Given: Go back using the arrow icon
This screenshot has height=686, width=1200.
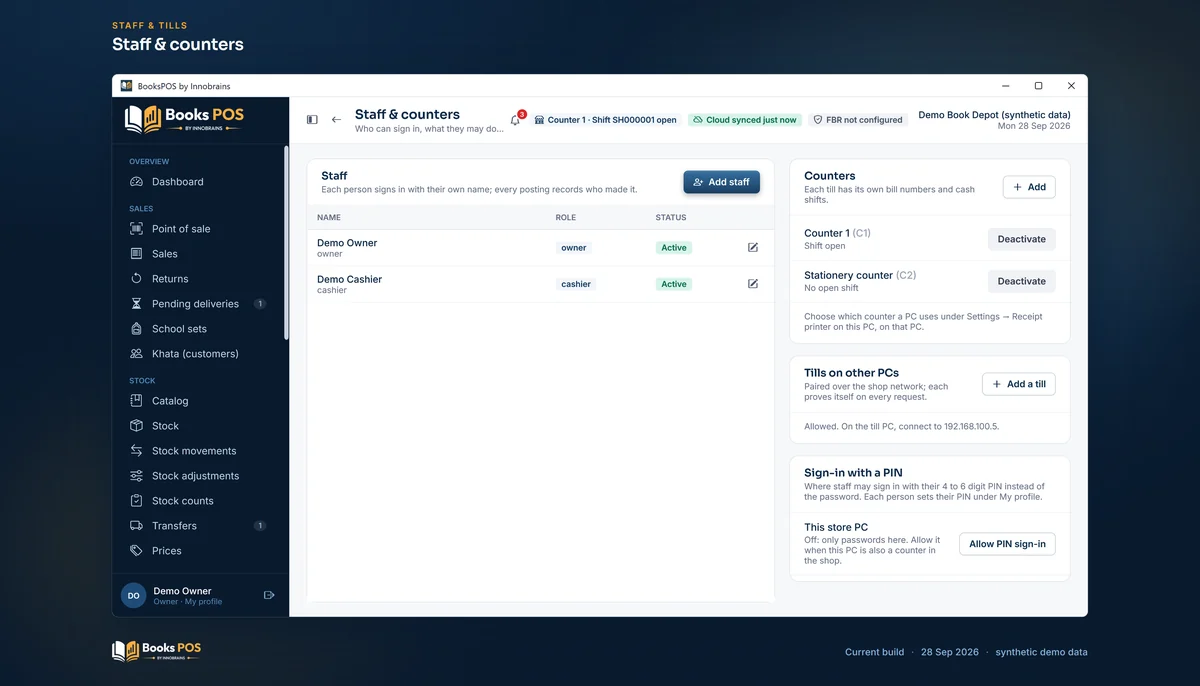Looking at the screenshot, I should pyautogui.click(x=336, y=120).
